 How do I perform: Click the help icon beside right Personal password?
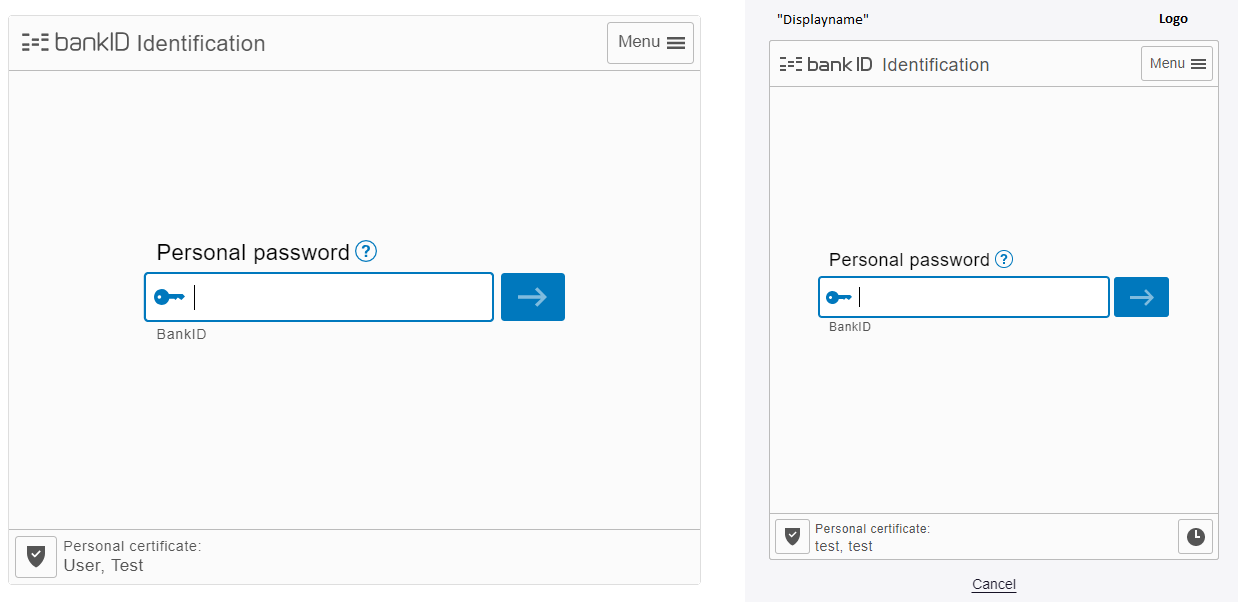click(1004, 259)
